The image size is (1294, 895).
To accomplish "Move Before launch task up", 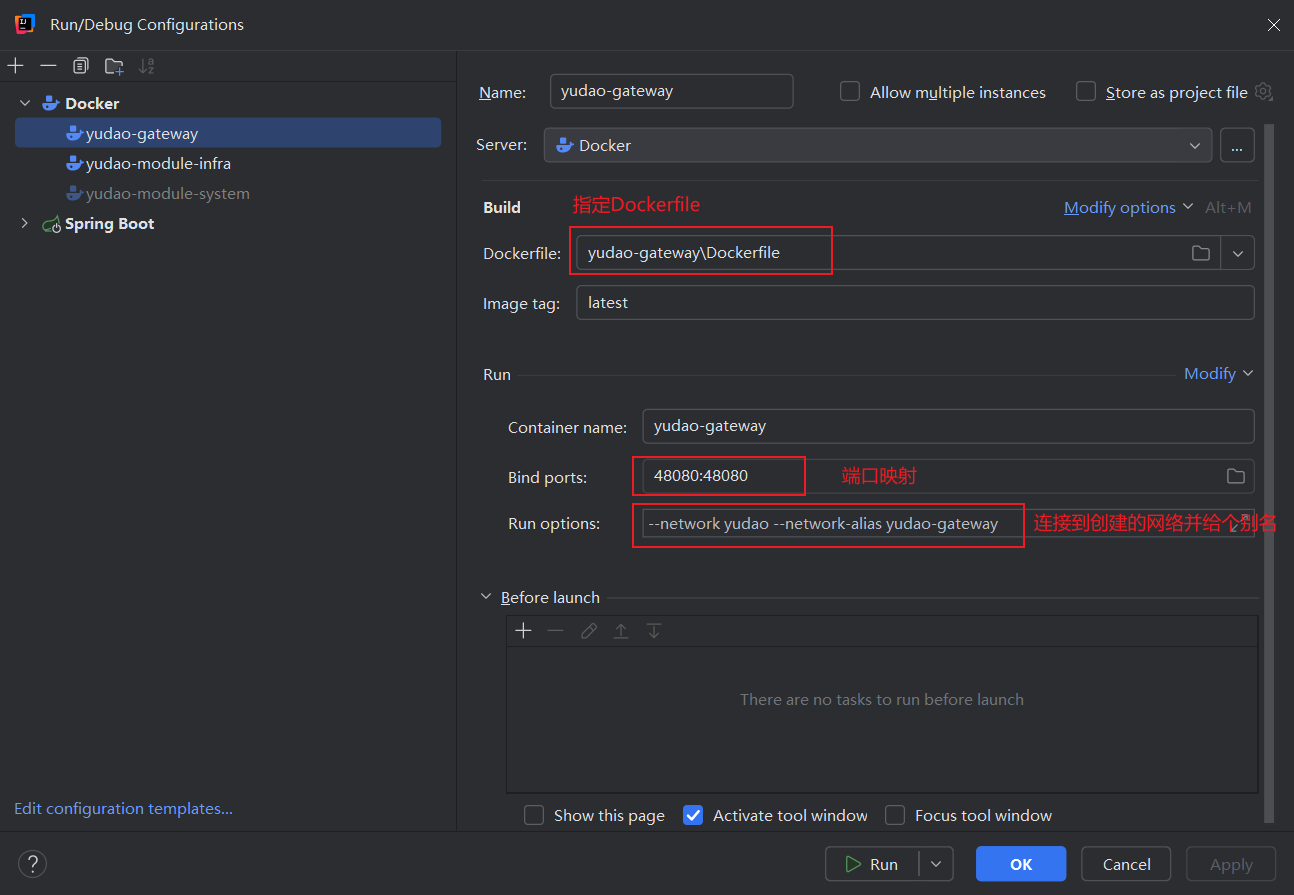I will tap(621, 631).
